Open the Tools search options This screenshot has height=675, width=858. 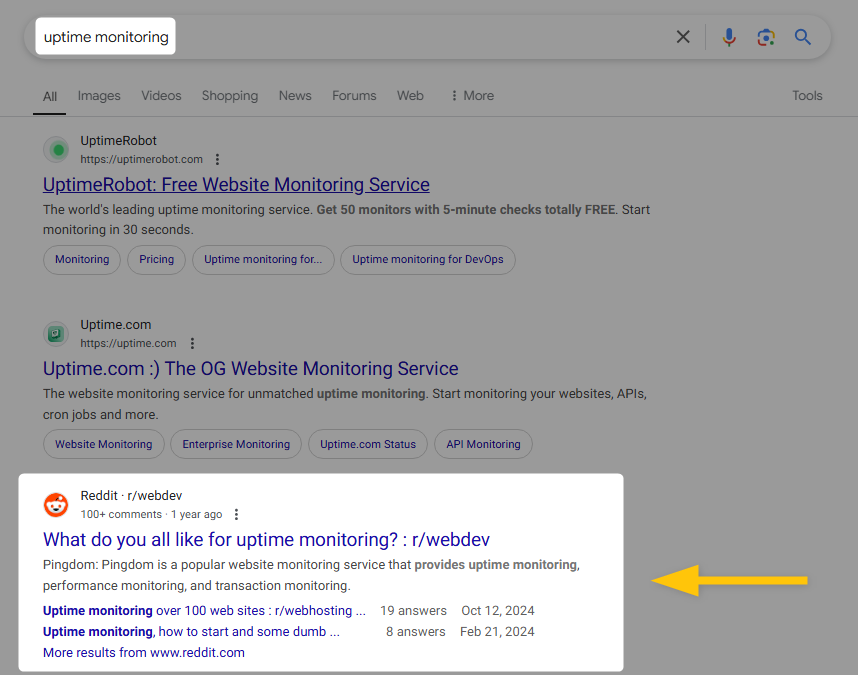(807, 96)
